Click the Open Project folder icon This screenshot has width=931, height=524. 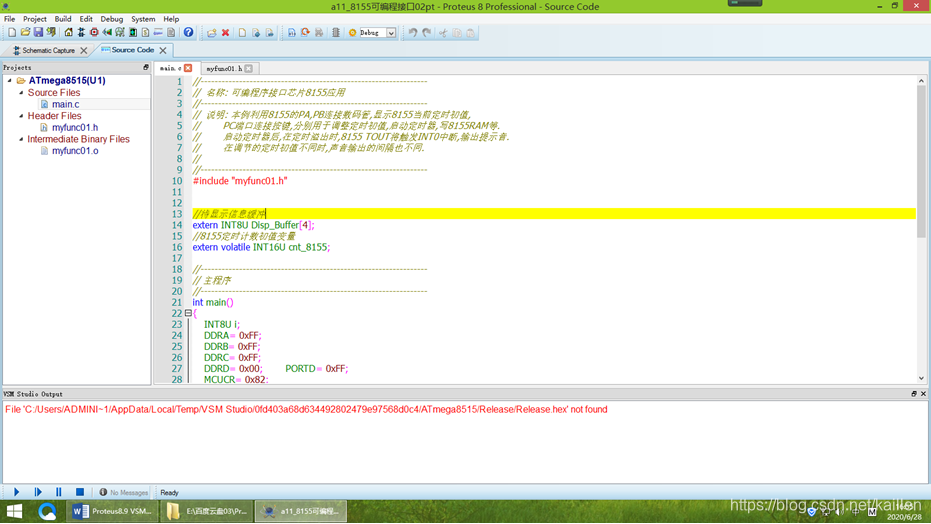click(x=26, y=33)
